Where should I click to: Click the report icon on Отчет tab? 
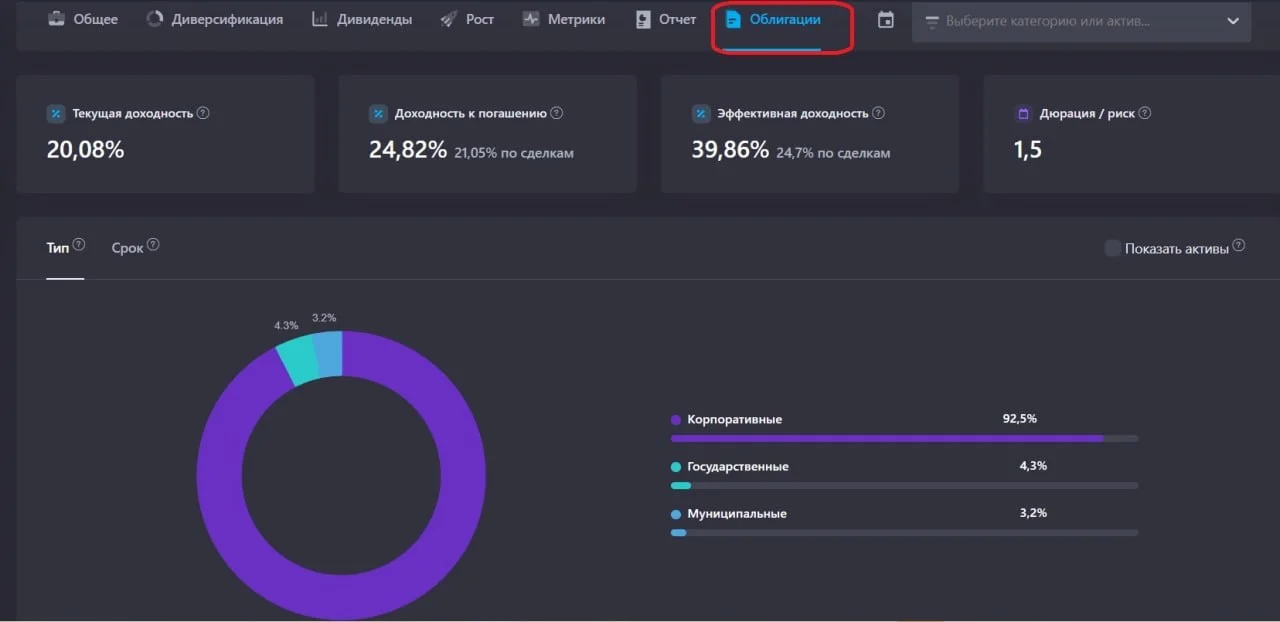point(643,19)
